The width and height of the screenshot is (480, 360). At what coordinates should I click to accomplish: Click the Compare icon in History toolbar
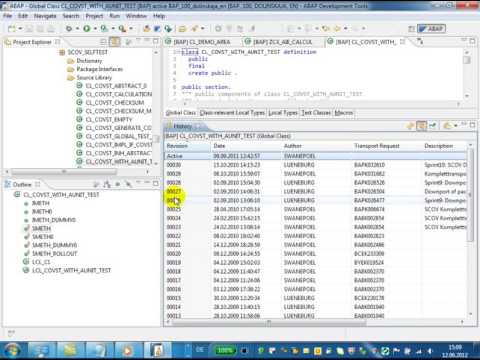point(433,126)
